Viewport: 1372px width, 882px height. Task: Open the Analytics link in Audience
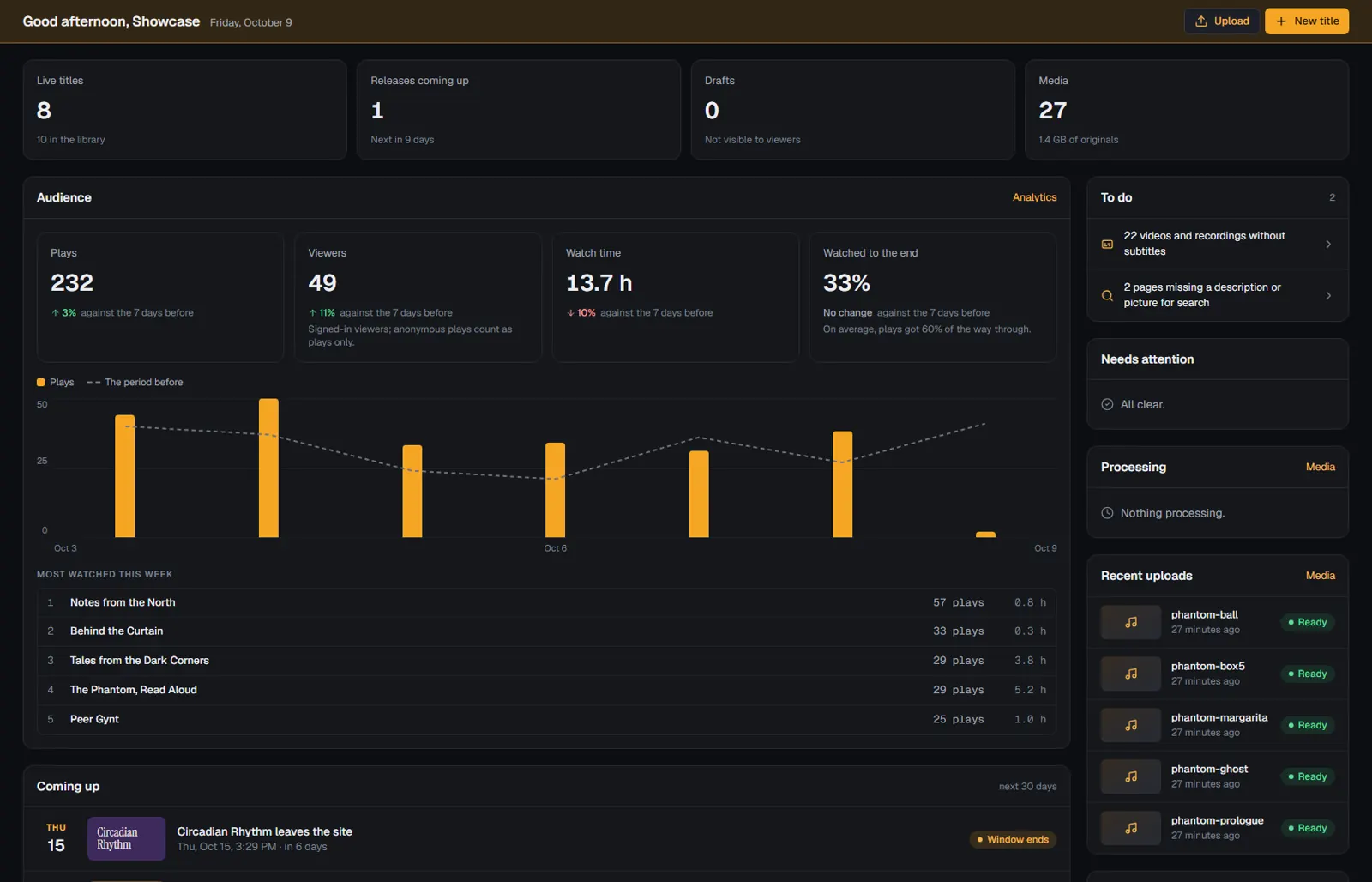1034,197
